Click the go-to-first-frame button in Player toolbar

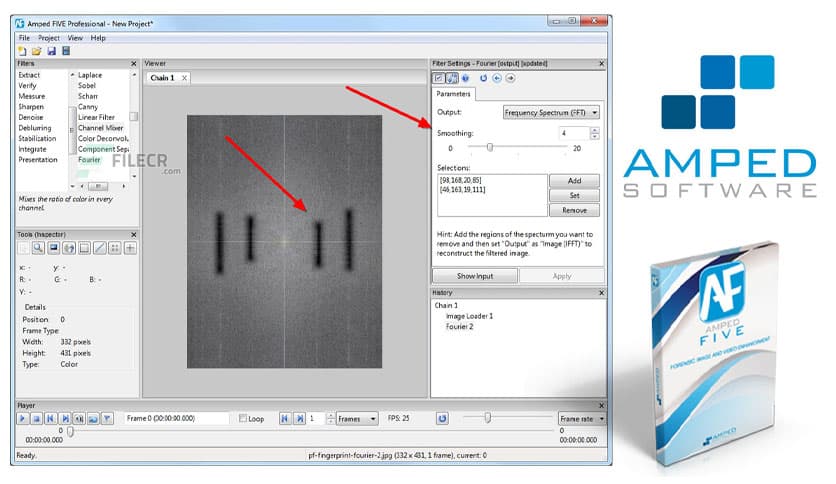[x=51, y=418]
